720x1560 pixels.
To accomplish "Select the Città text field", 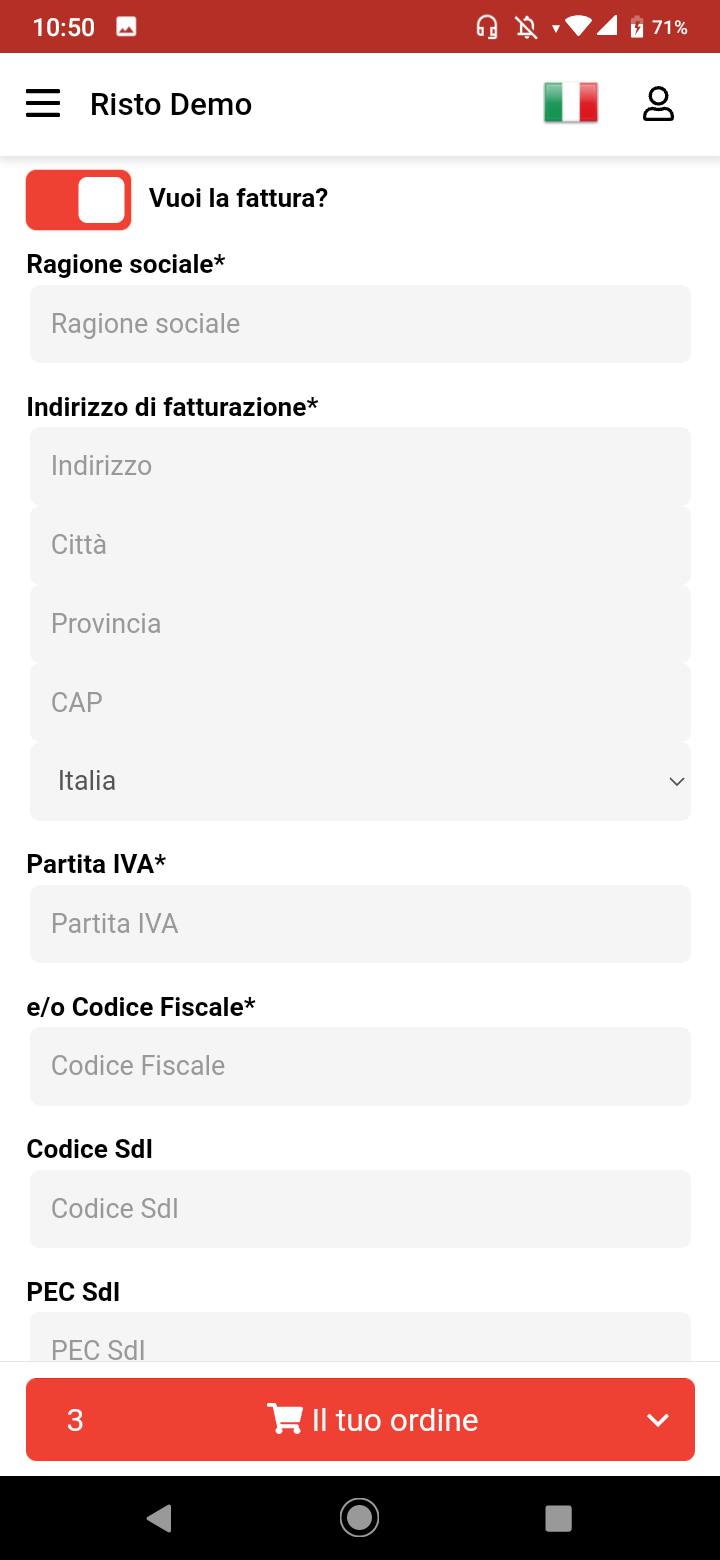I will pyautogui.click(x=360, y=545).
